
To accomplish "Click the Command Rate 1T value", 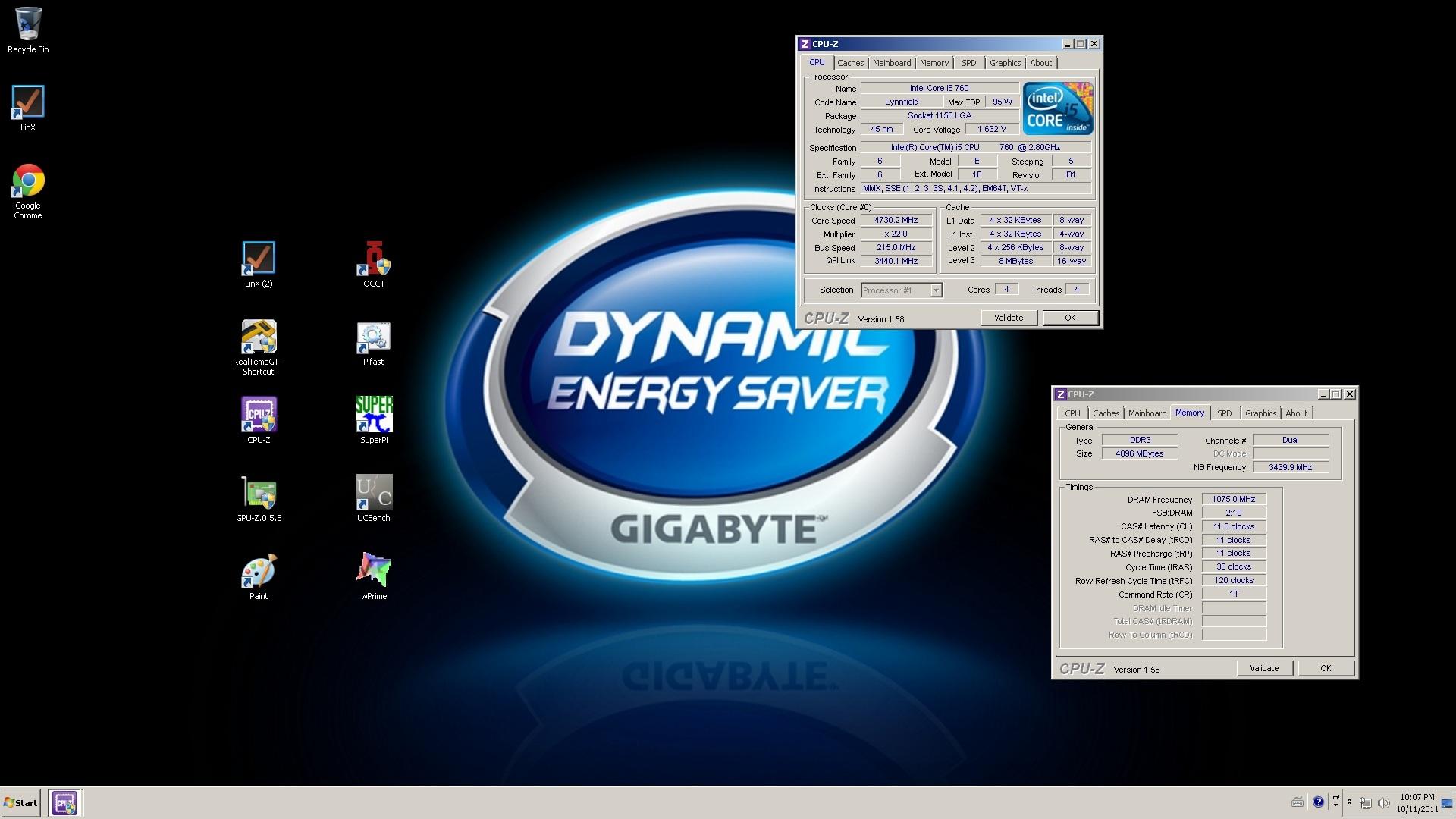I will point(1234,594).
